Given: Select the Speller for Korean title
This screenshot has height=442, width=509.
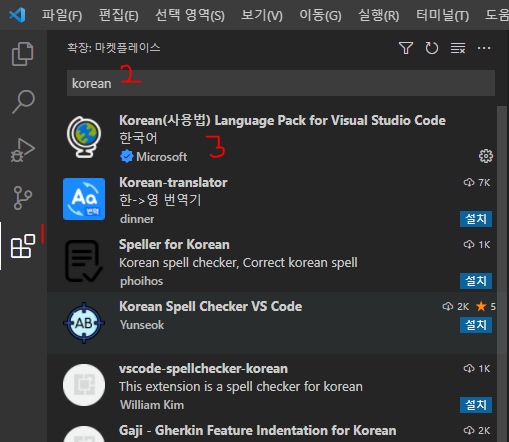Looking at the screenshot, I should (x=174, y=245).
